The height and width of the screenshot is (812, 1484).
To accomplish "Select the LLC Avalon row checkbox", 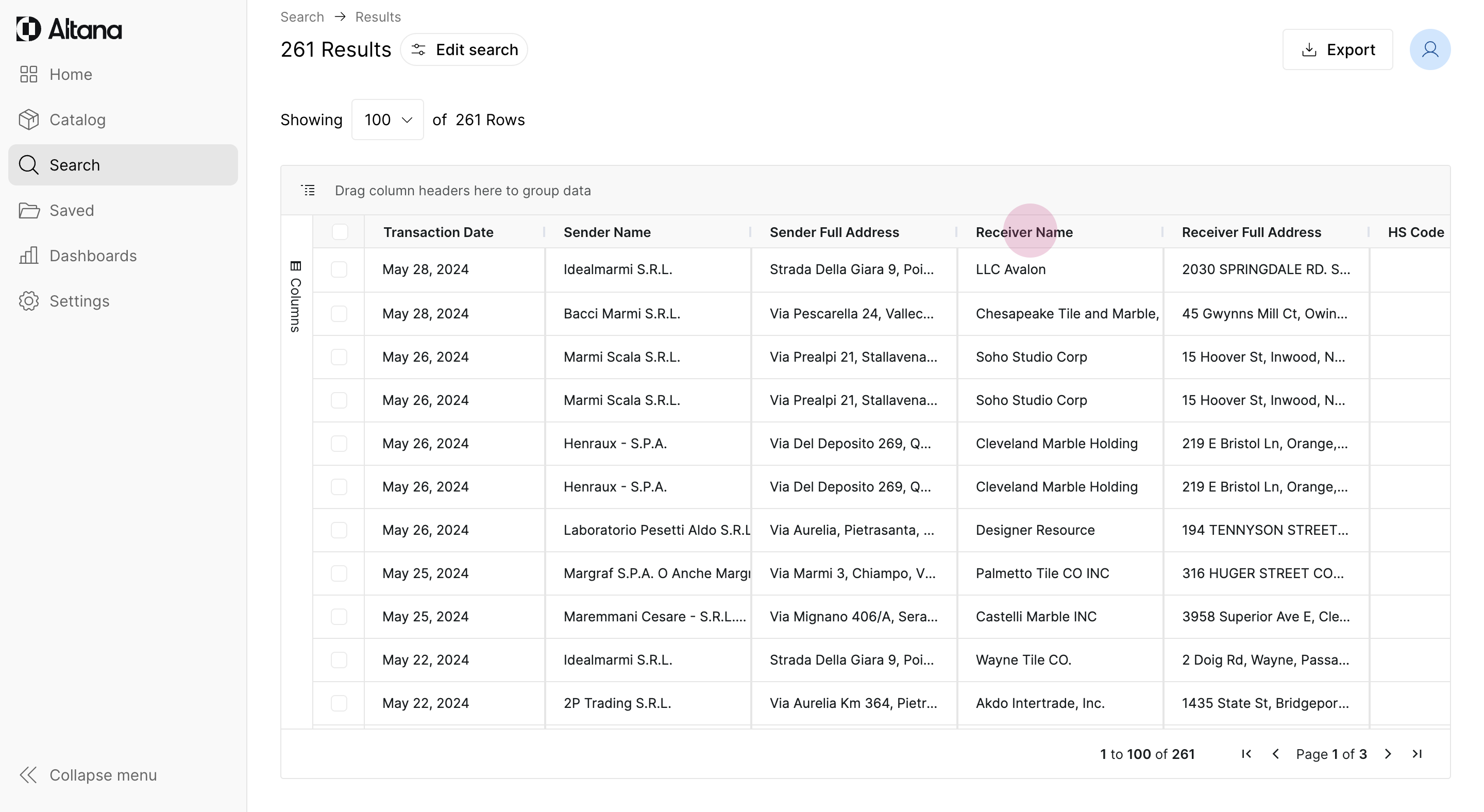I will [340, 269].
